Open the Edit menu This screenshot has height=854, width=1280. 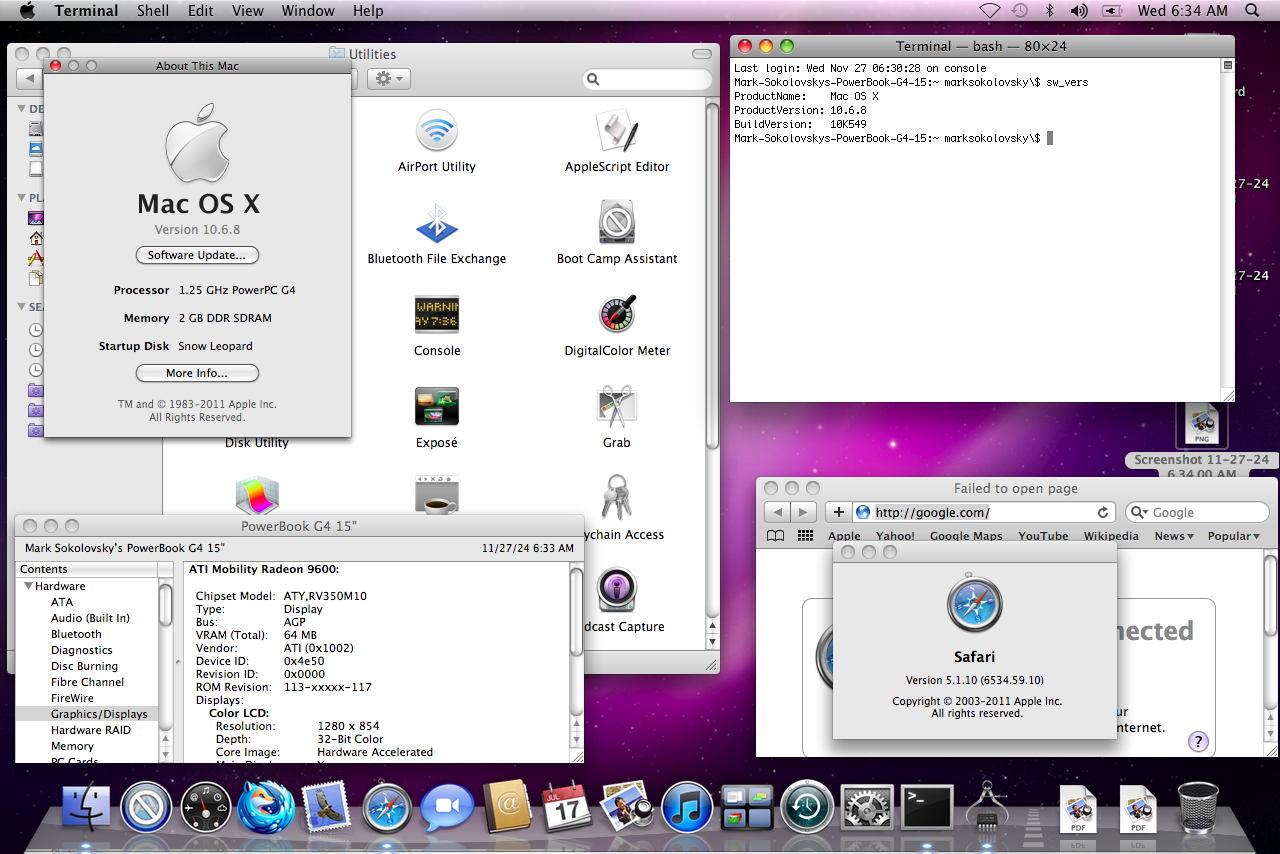point(200,11)
